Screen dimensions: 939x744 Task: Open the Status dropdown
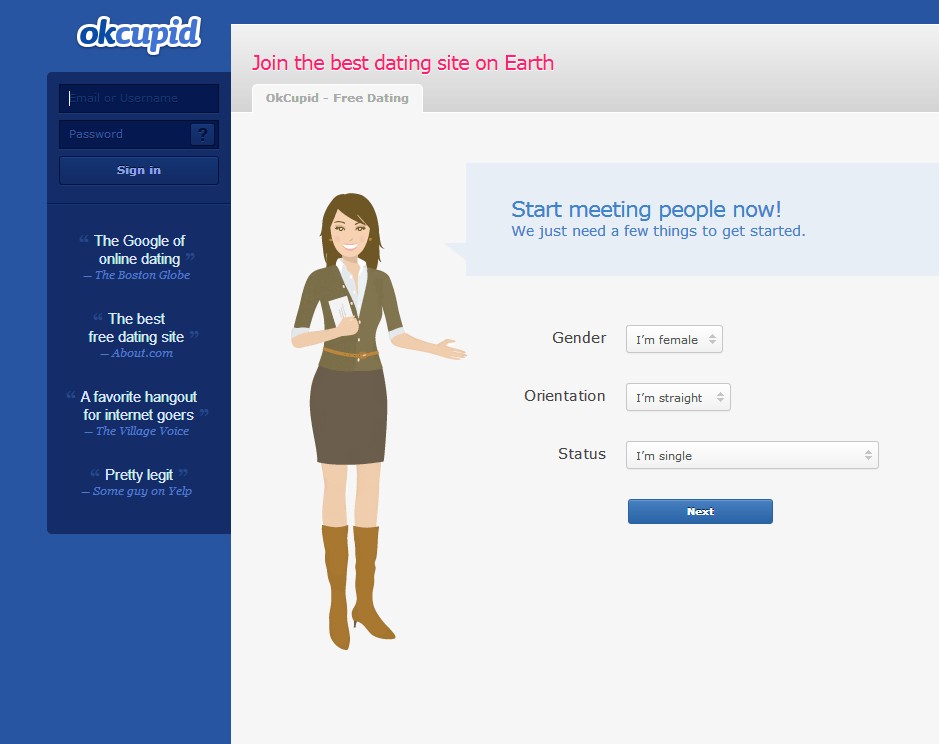coord(752,455)
